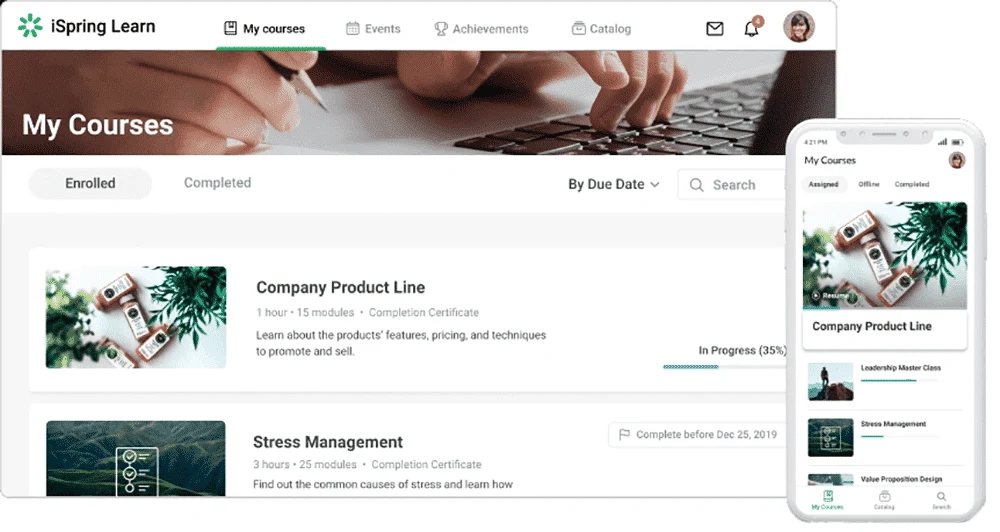Screen dimensions: 1000x532
Task: Open messages via the envelope icon
Action: click(715, 29)
